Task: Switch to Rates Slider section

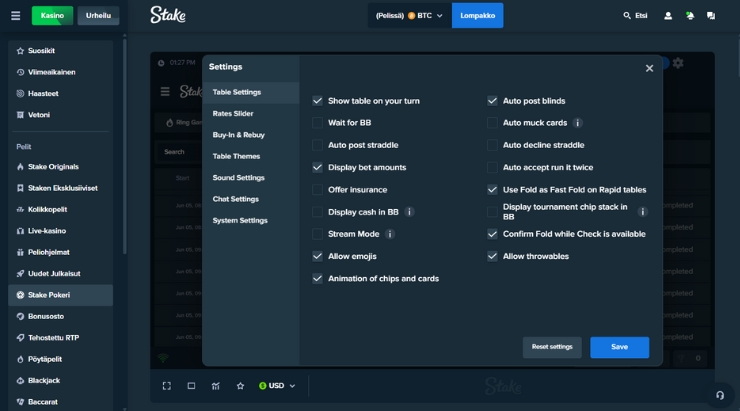Action: [251, 114]
